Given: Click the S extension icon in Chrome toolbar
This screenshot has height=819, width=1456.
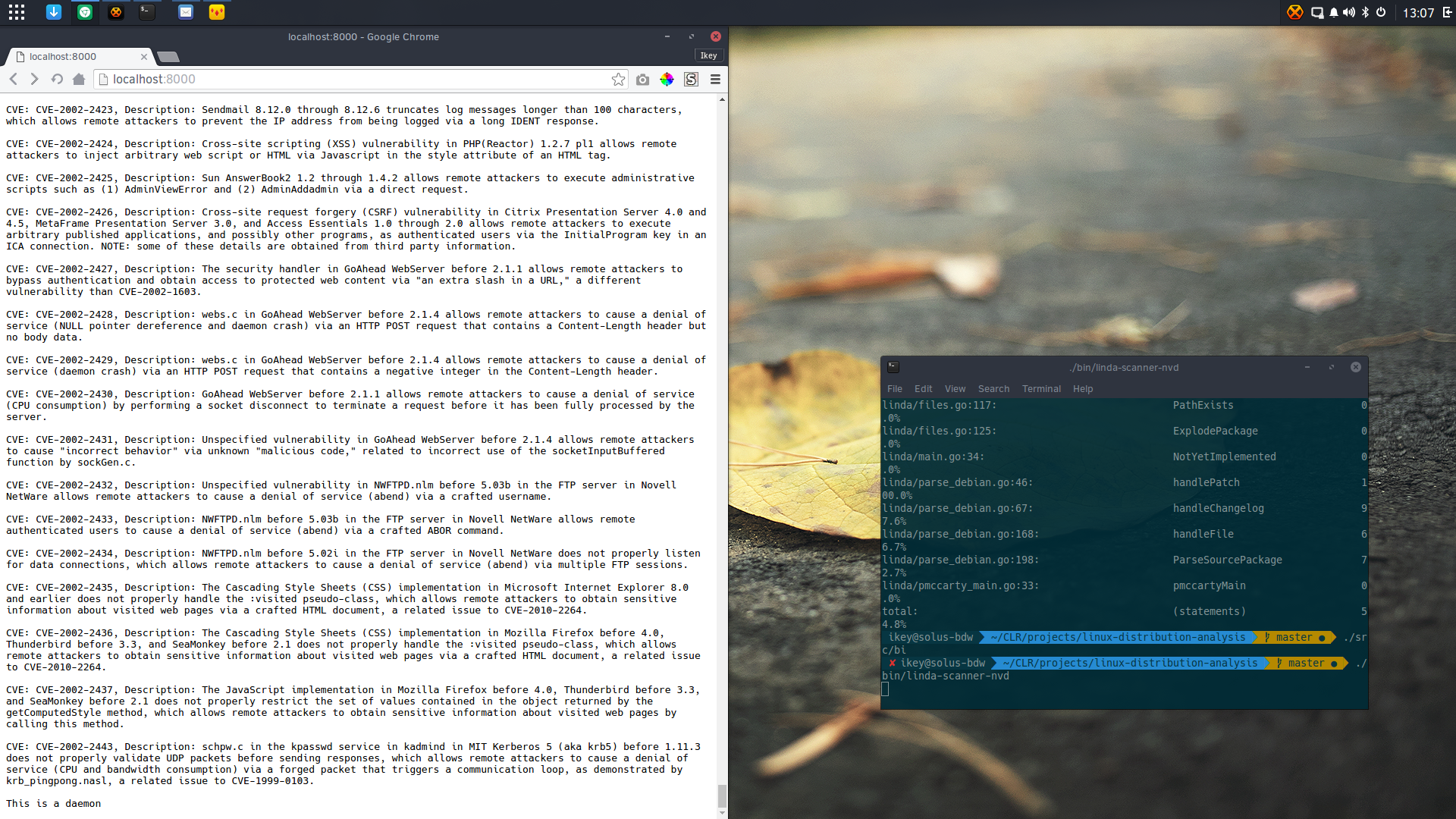Looking at the screenshot, I should point(691,79).
